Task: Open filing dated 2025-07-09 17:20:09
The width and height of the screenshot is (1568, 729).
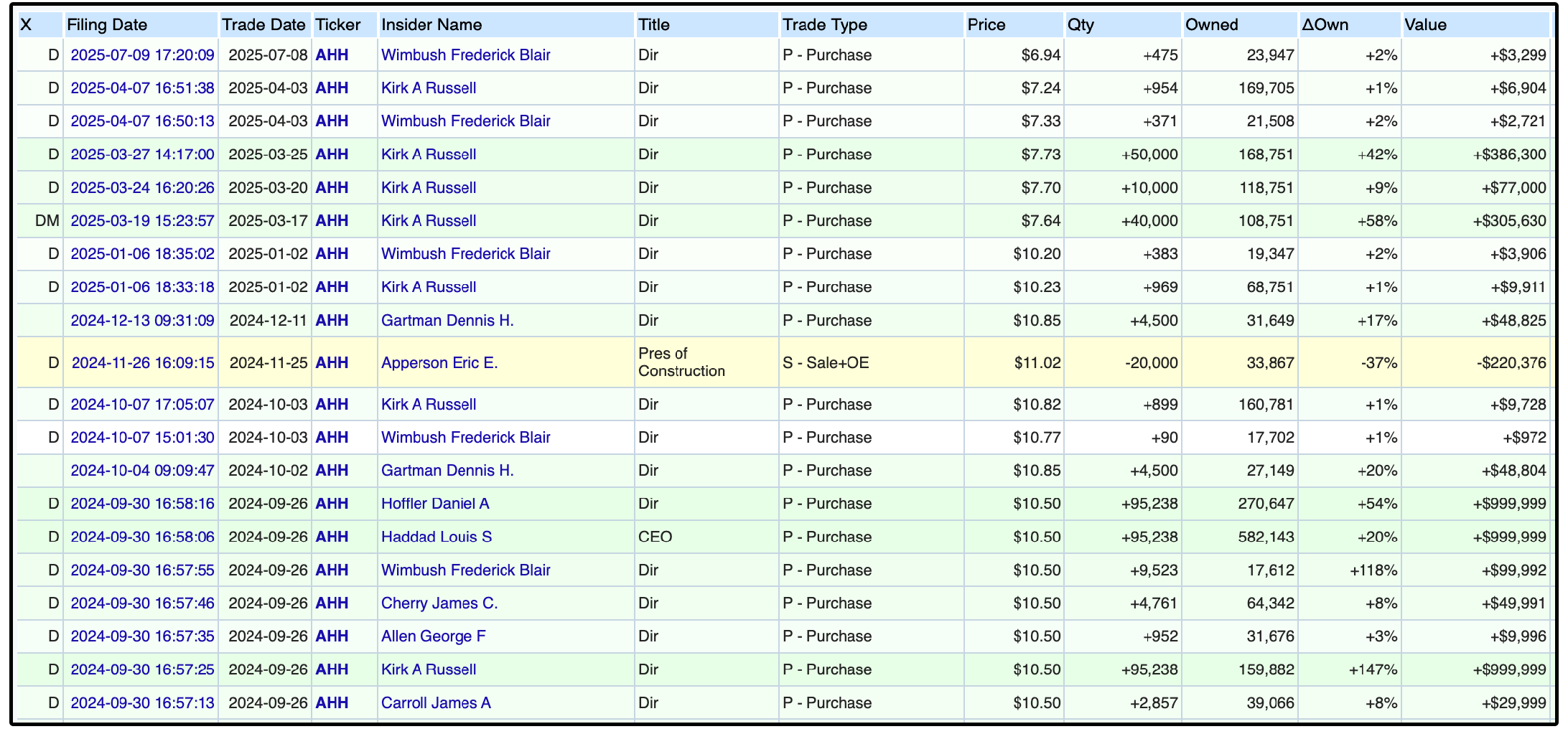Action: pyautogui.click(x=142, y=55)
